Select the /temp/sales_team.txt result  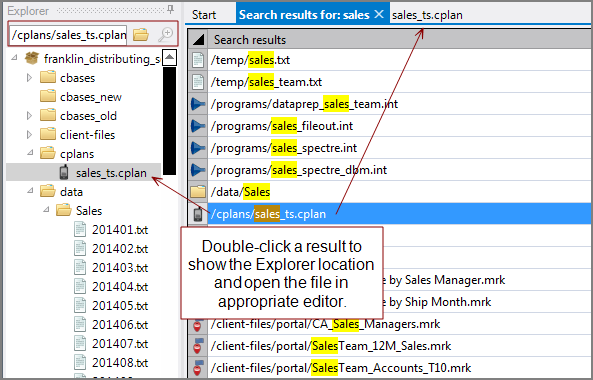(399, 82)
